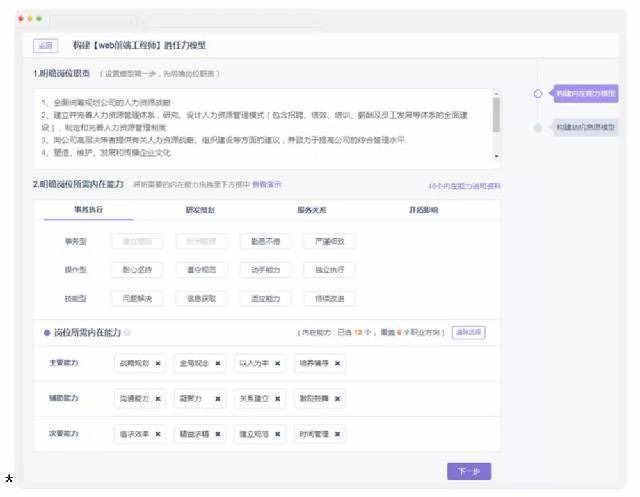
Task: Open the 48个内在能力说明资料 link
Action: point(464,185)
